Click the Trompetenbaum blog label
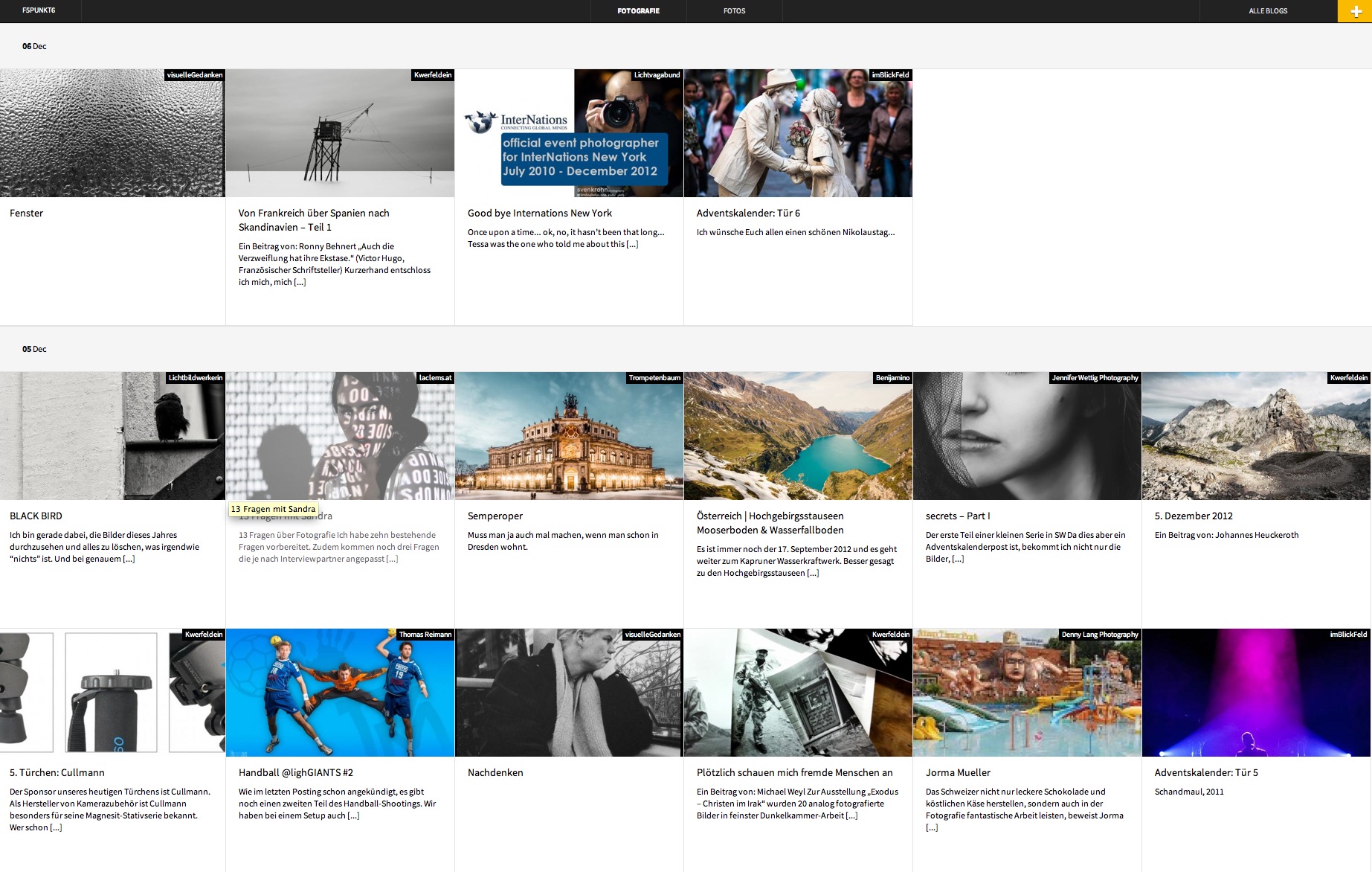 click(x=654, y=378)
